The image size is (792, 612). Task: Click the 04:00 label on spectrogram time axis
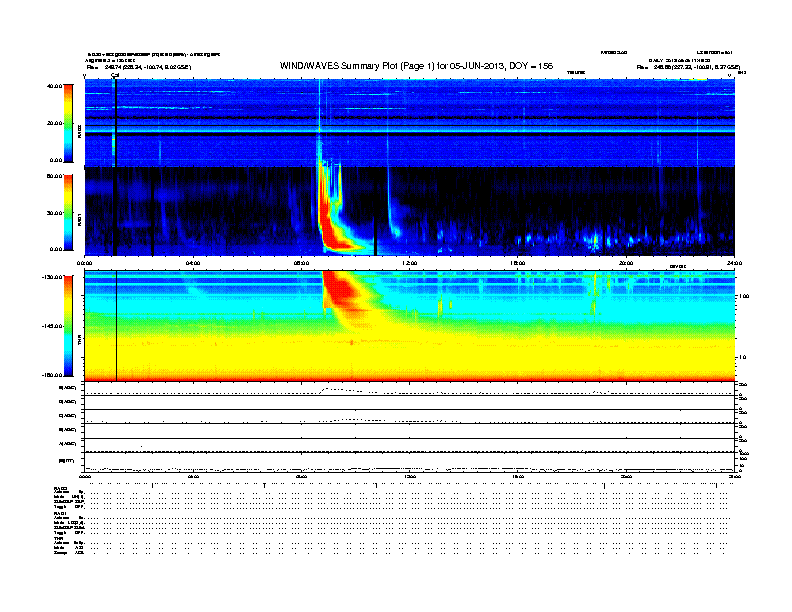[193, 263]
